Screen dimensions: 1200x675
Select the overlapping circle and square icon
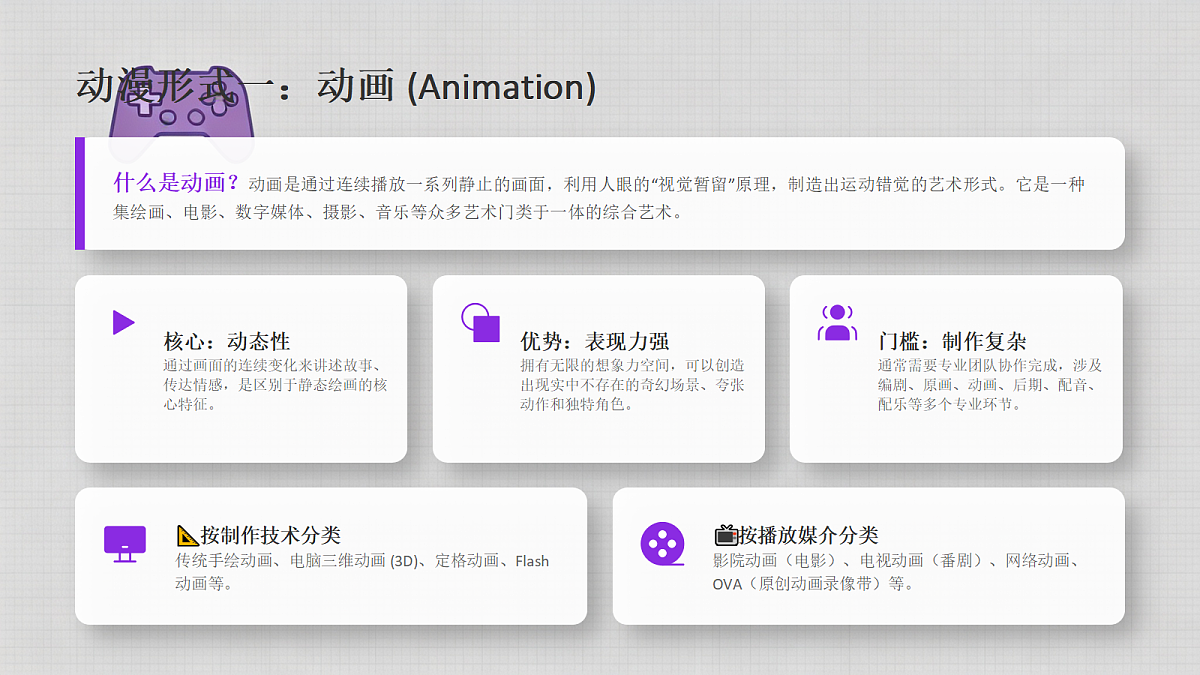[480, 322]
